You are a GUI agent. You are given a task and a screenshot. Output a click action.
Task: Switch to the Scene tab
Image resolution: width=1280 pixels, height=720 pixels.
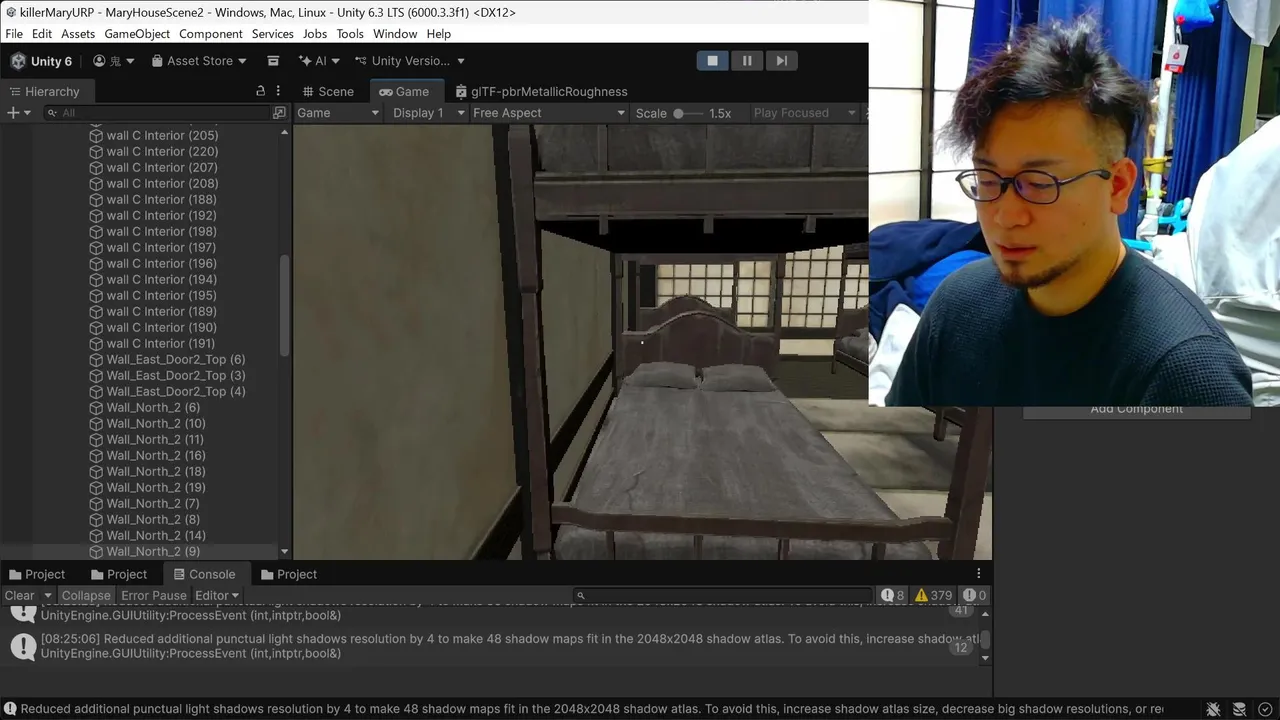tap(327, 91)
